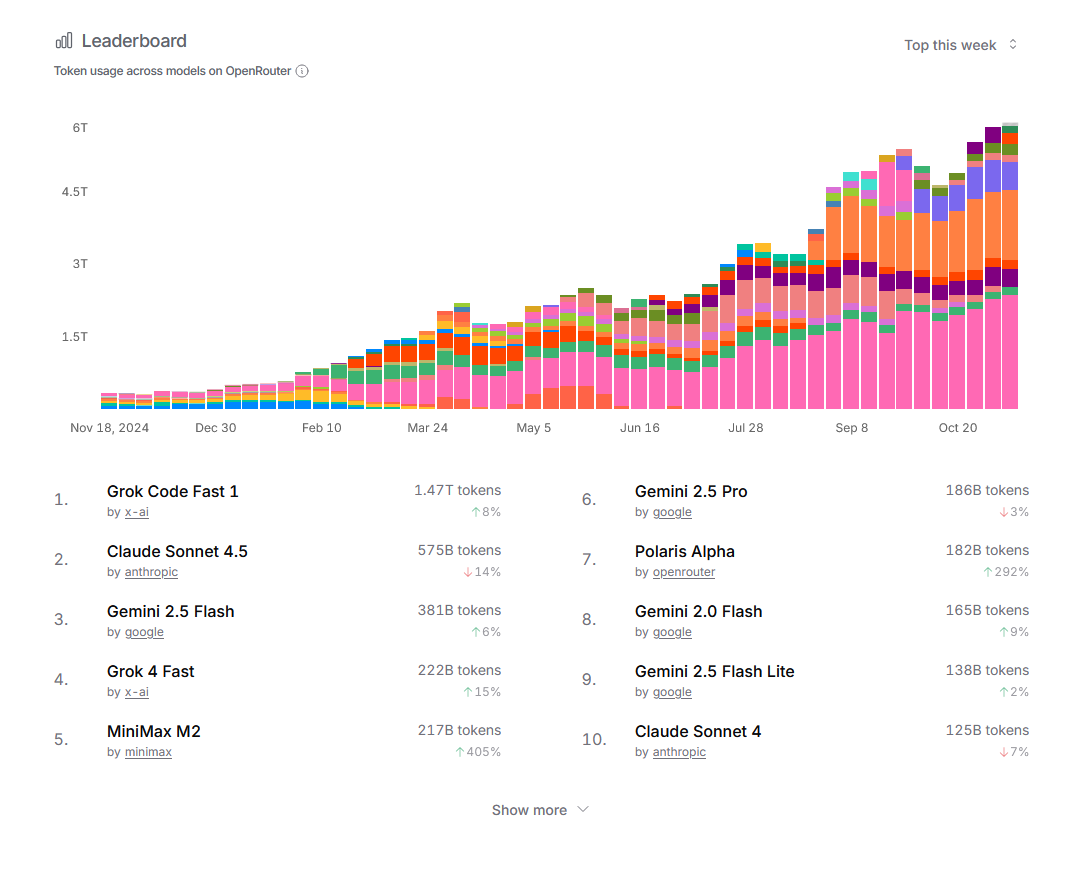Screen dimensions: 1072x874
Task: Click the openrouter author link
Action: 684,572
